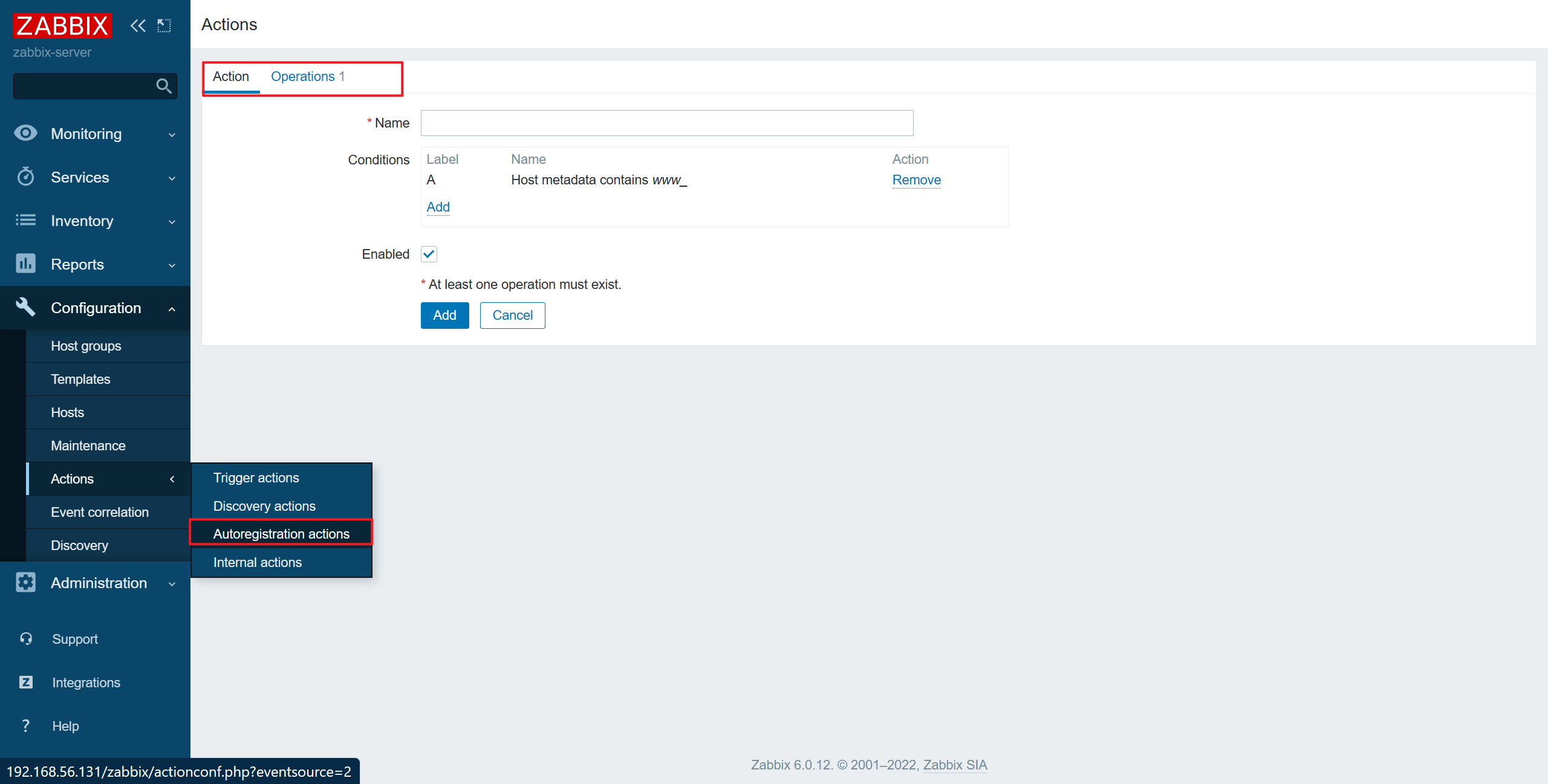The width and height of the screenshot is (1548, 784).
Task: Select Autoregistration actions from submenu
Action: point(281,533)
